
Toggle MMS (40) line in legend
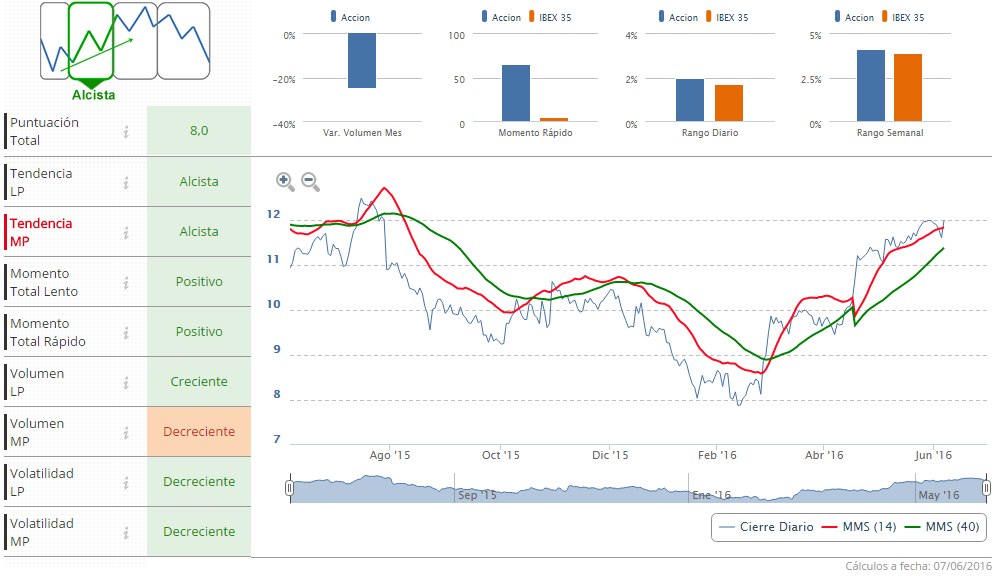[939, 527]
